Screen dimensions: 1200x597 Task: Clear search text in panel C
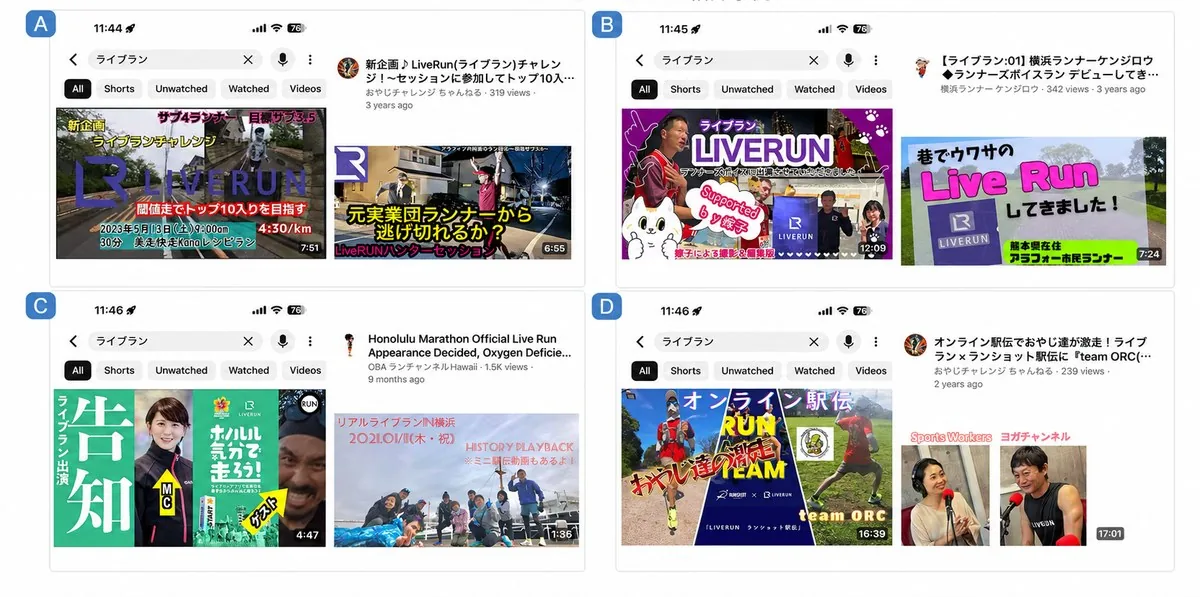click(x=248, y=341)
